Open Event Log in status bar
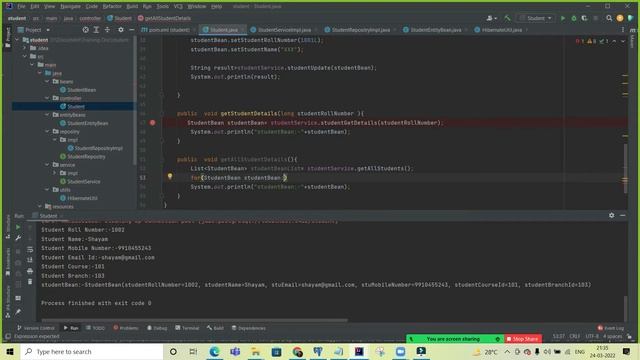Image resolution: width=640 pixels, height=360 pixels. tap(611, 328)
